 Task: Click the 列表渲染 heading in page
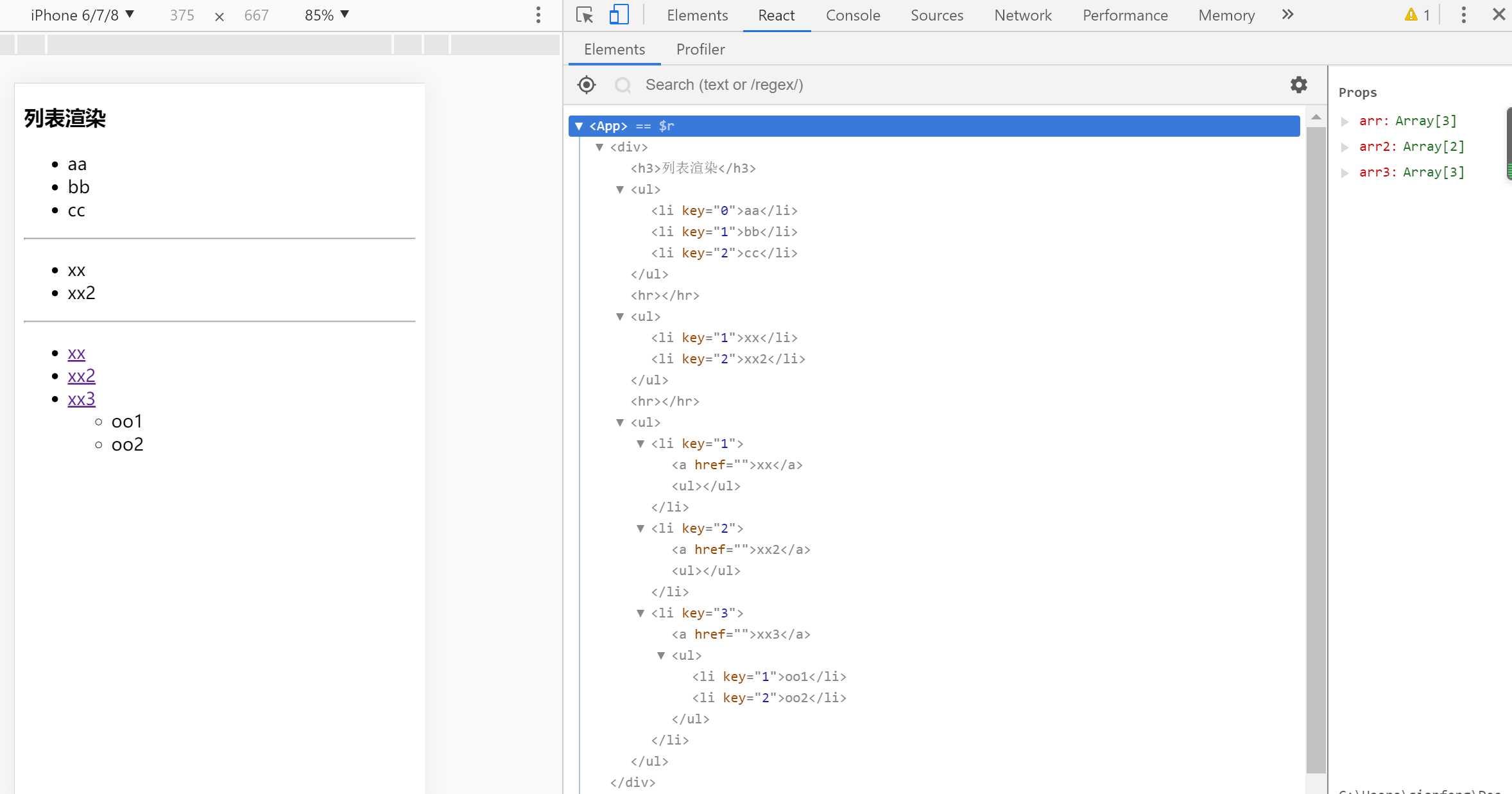(65, 118)
